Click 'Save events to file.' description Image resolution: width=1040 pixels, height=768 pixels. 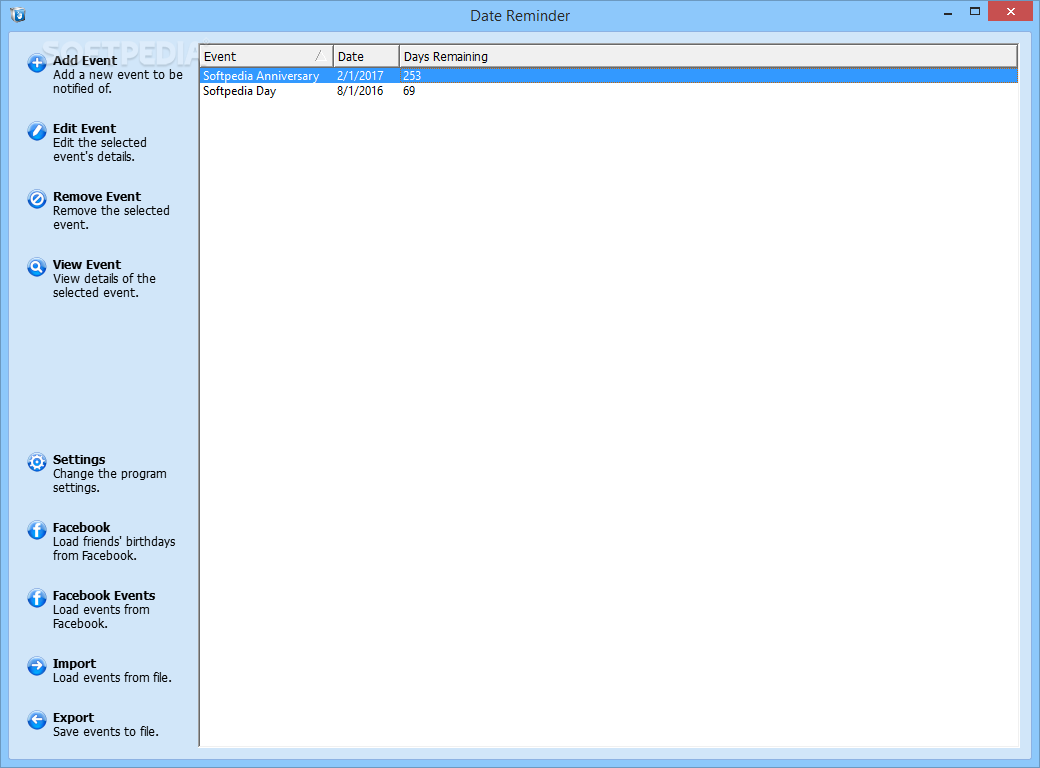(x=105, y=732)
